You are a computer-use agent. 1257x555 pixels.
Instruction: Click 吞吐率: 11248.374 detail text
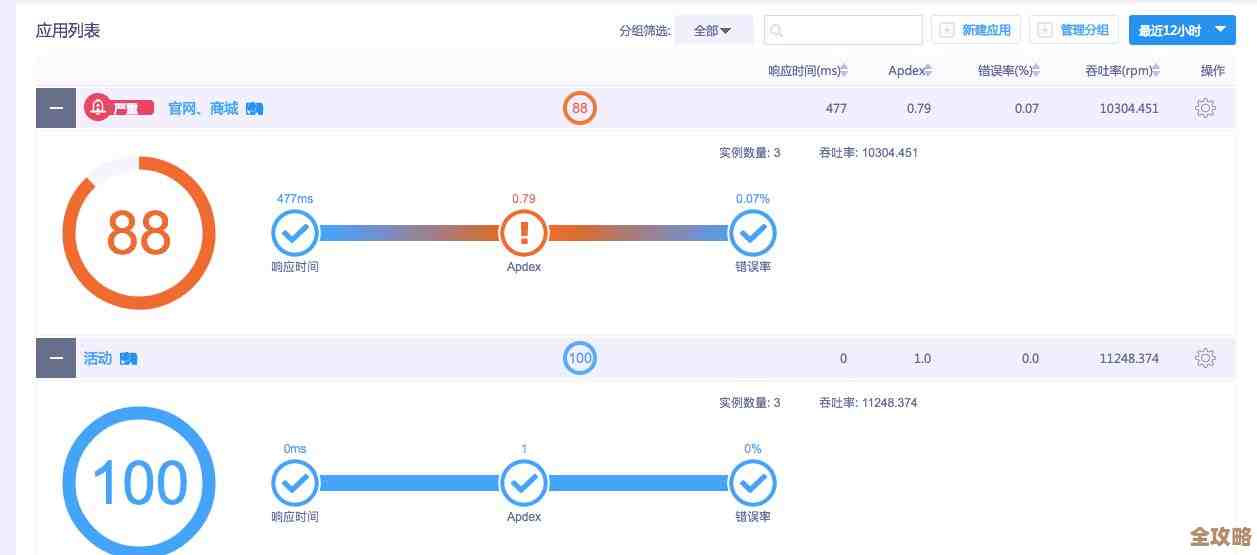(868, 403)
